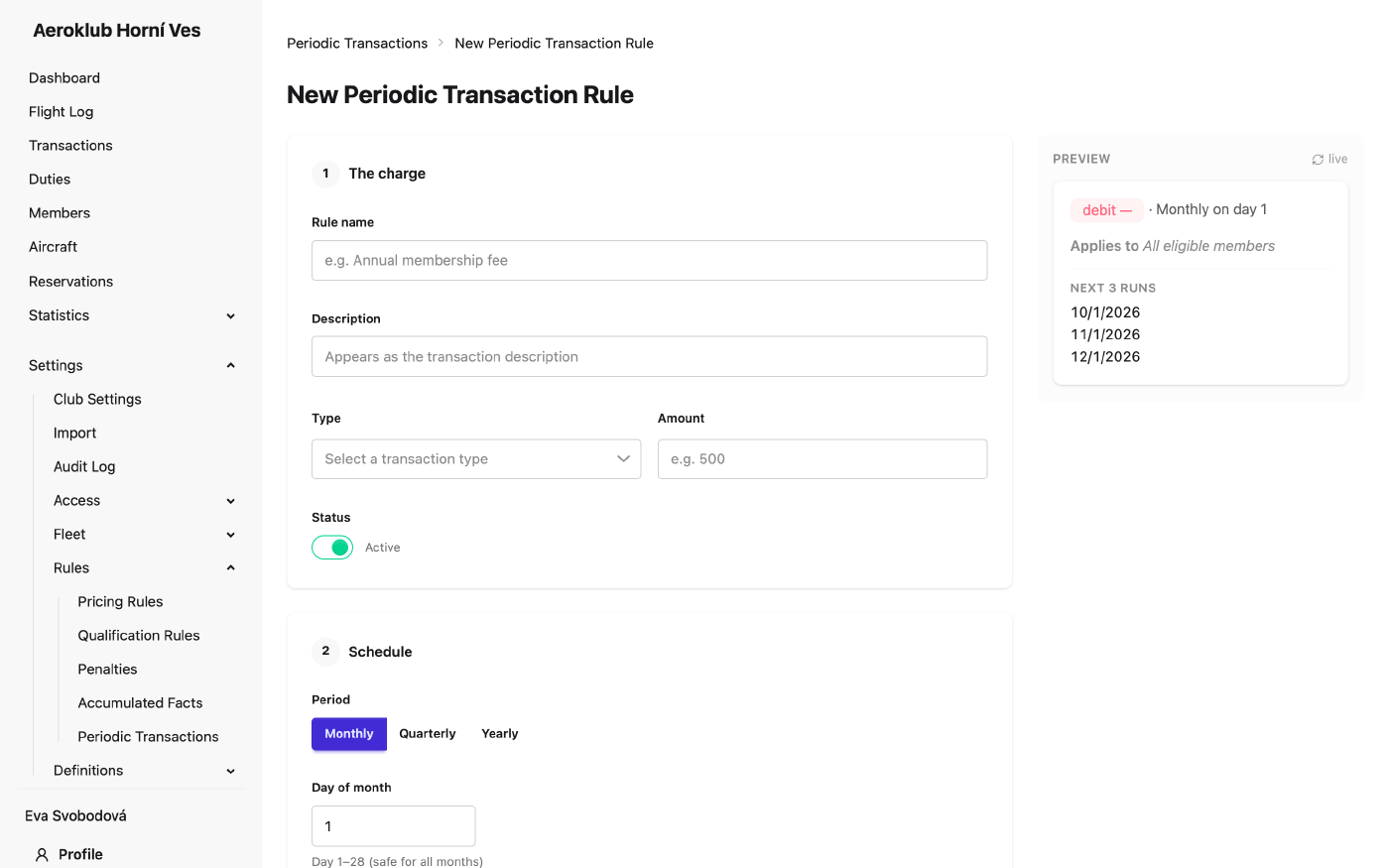Toggle the Active status switch
1389x868 pixels.
click(332, 548)
